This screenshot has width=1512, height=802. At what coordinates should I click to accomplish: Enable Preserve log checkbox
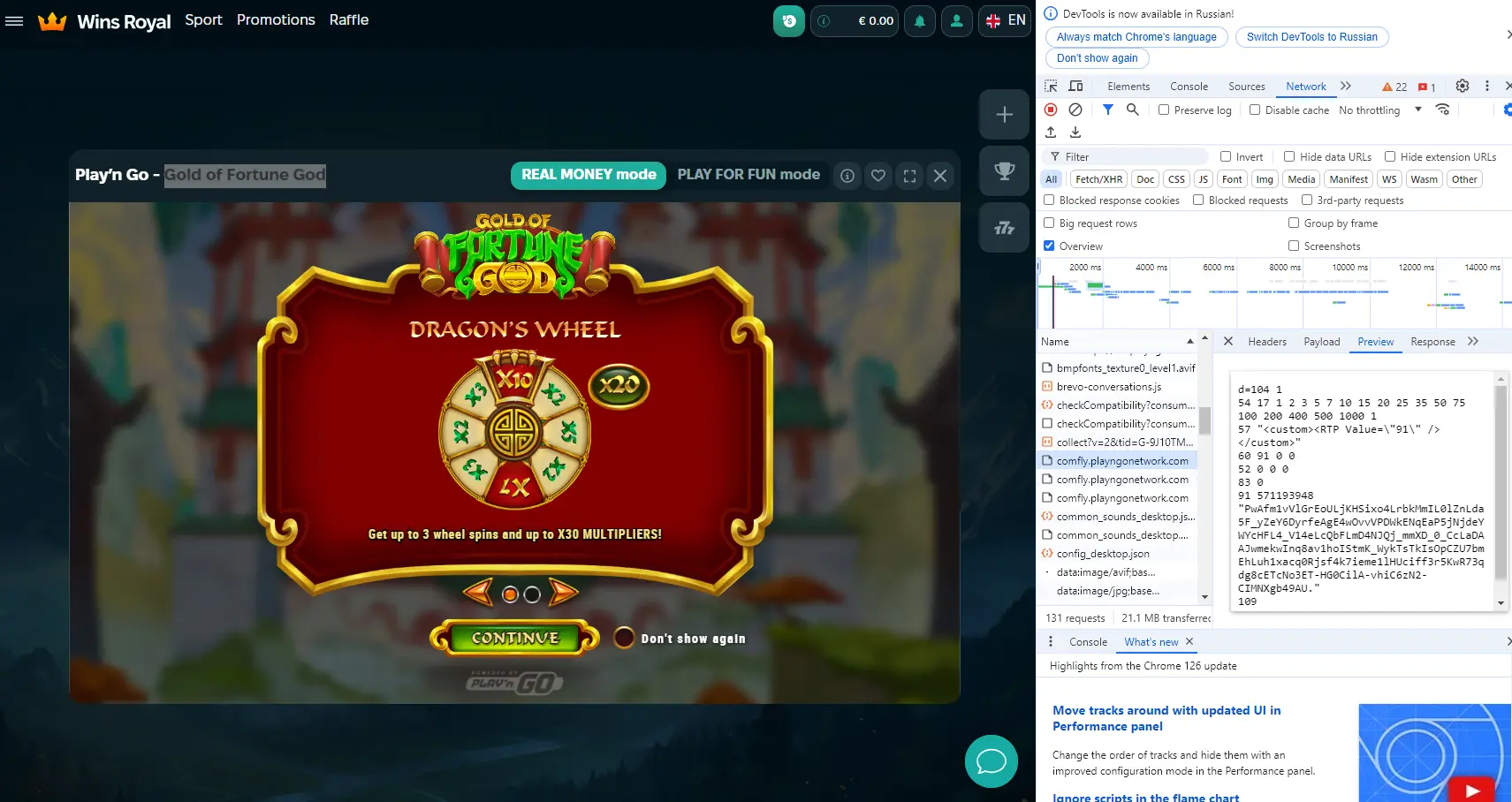1164,110
